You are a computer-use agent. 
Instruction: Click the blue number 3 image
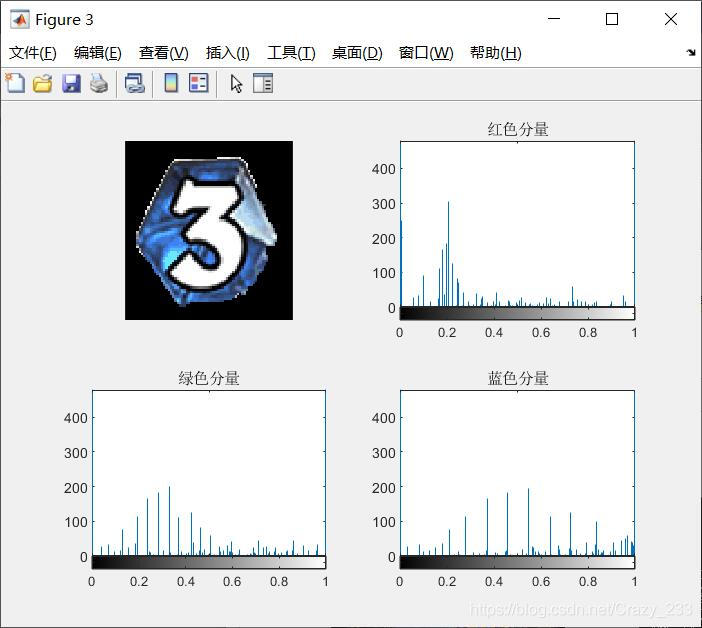coord(209,231)
